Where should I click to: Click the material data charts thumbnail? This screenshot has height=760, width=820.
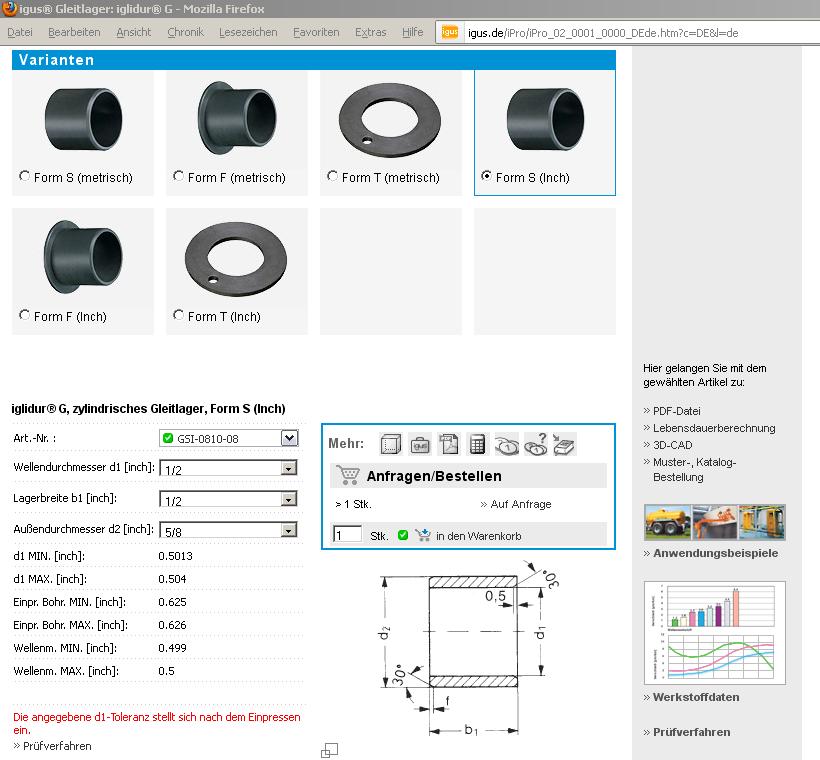pyautogui.click(x=715, y=632)
